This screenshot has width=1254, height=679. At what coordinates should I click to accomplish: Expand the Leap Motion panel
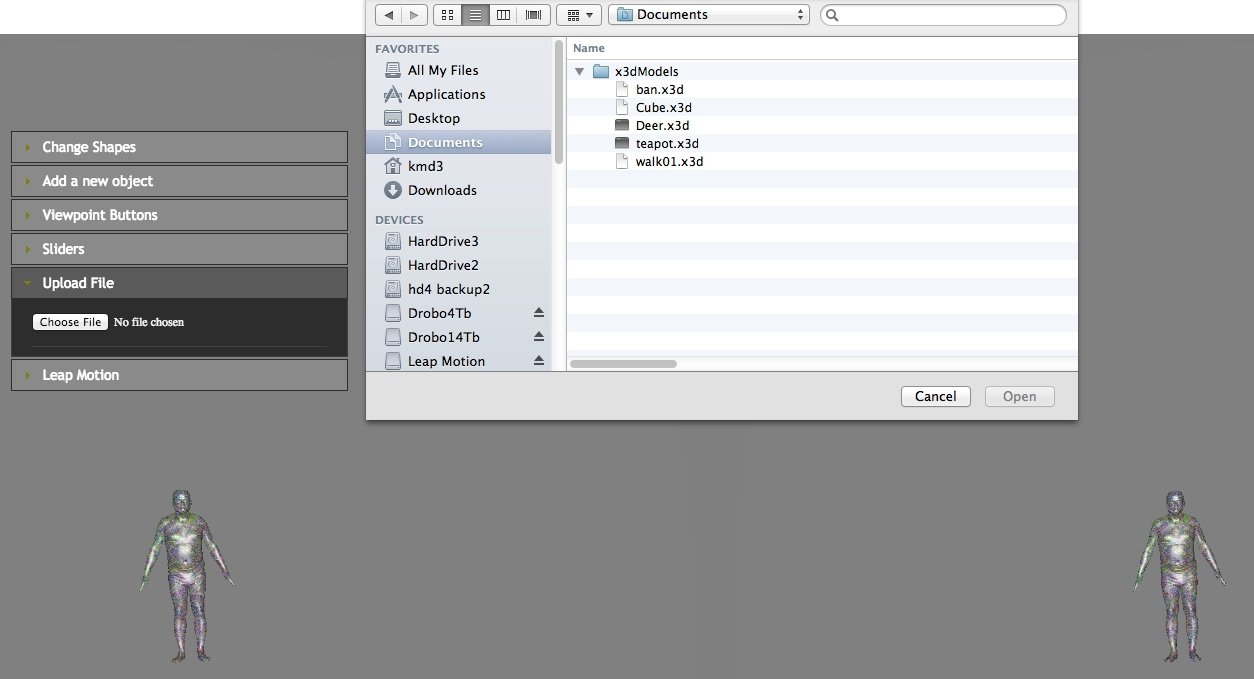pos(179,375)
